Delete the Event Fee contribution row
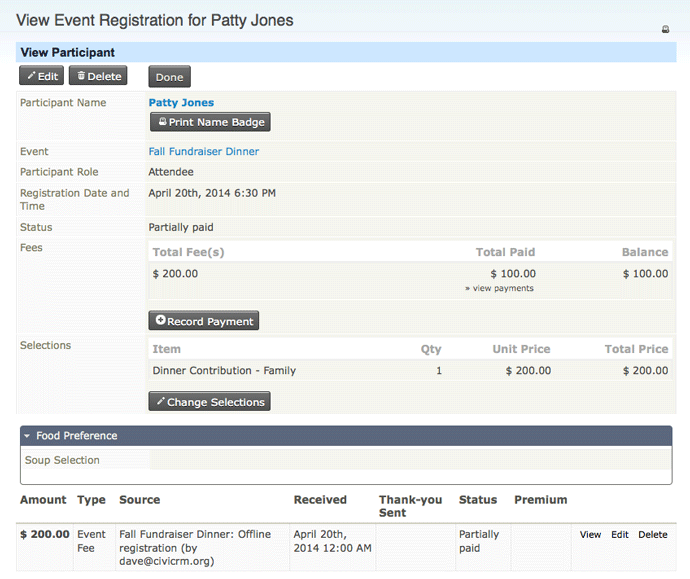This screenshot has height=579, width=690. click(652, 535)
